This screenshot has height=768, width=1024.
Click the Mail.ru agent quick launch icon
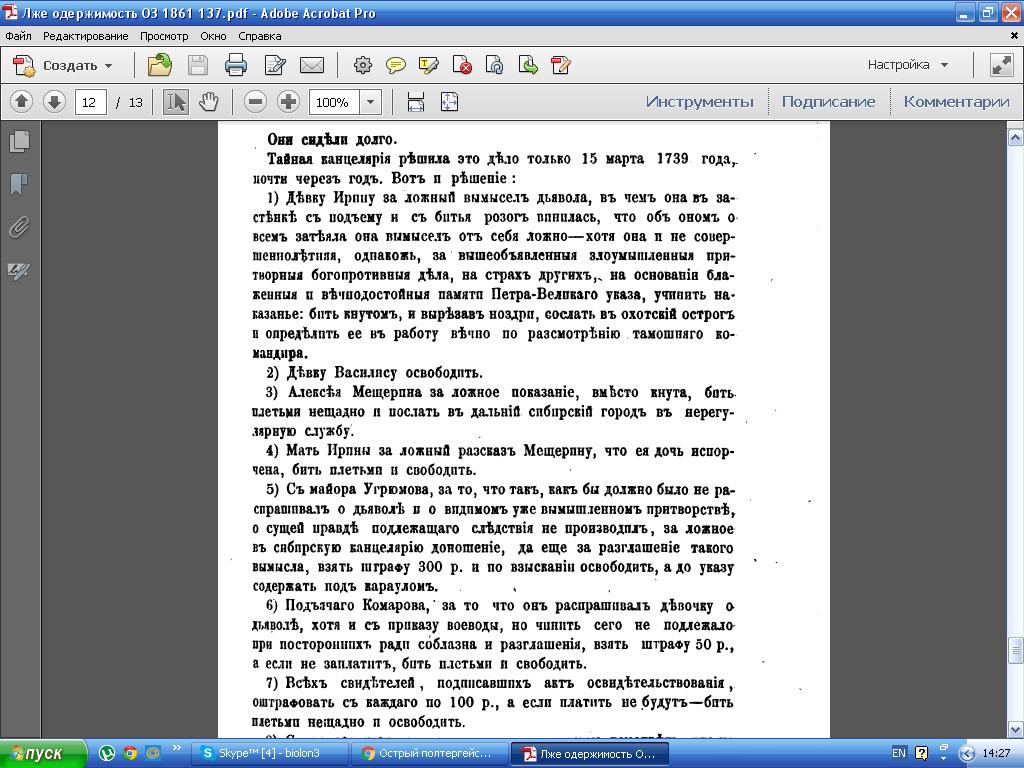pos(153,753)
